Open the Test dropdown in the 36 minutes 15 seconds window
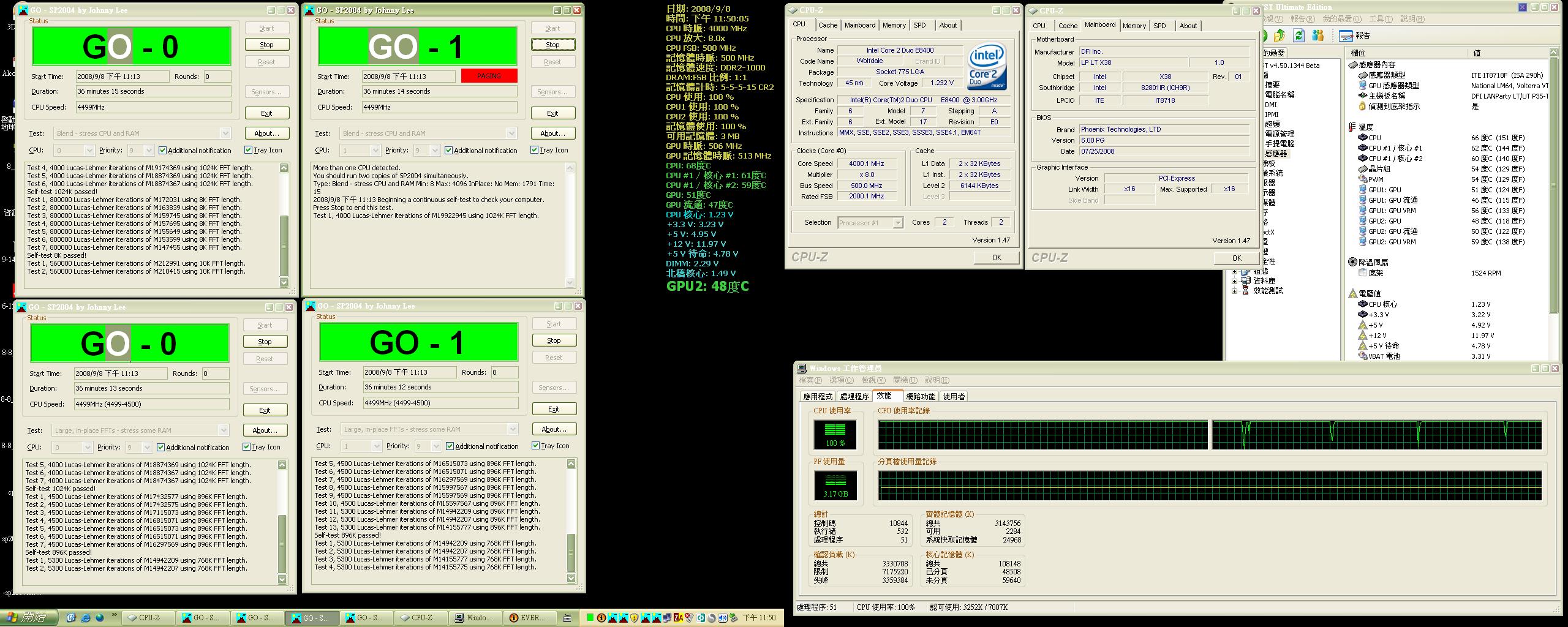The image size is (1568, 627). tap(225, 133)
